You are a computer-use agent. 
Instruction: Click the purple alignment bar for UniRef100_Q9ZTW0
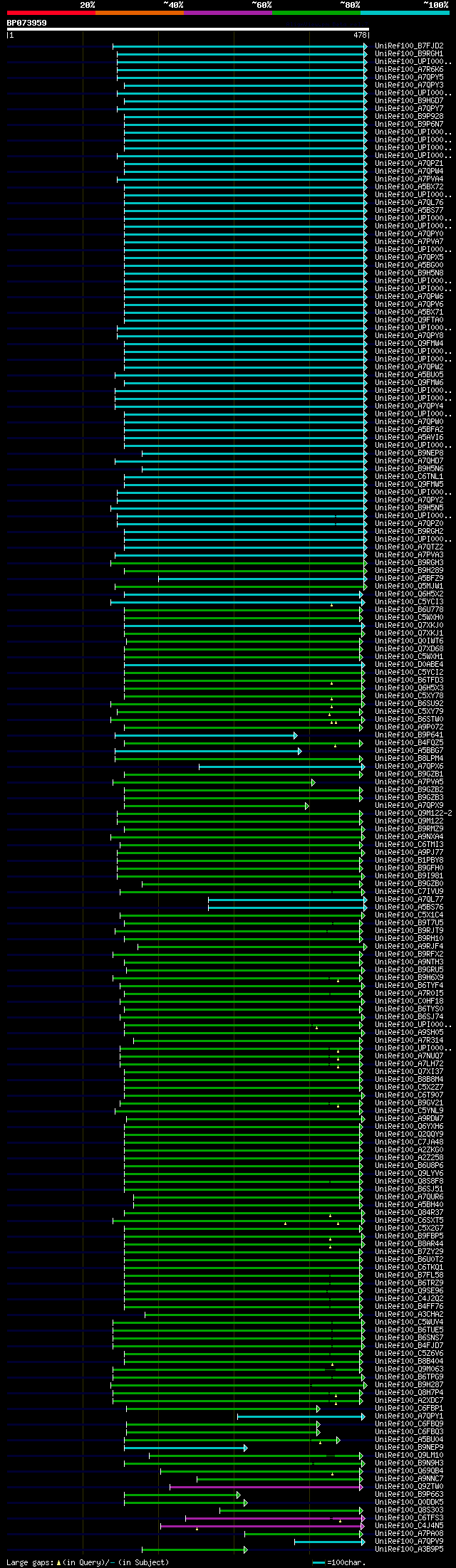pos(267,1487)
